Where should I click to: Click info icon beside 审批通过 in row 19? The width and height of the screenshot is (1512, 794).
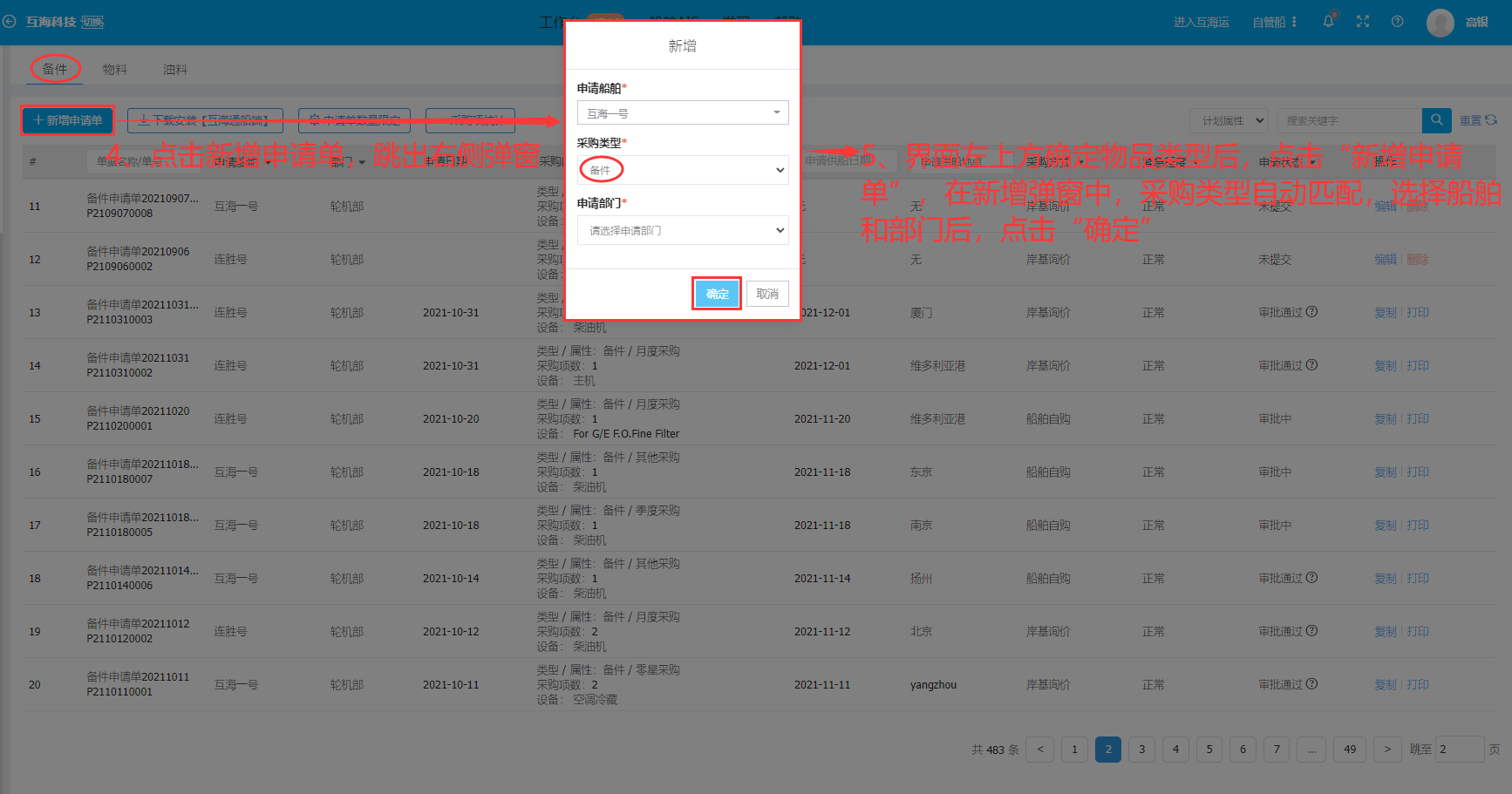pyautogui.click(x=1312, y=631)
